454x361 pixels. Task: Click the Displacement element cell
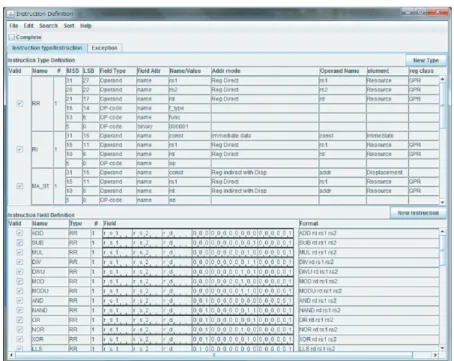click(387, 172)
